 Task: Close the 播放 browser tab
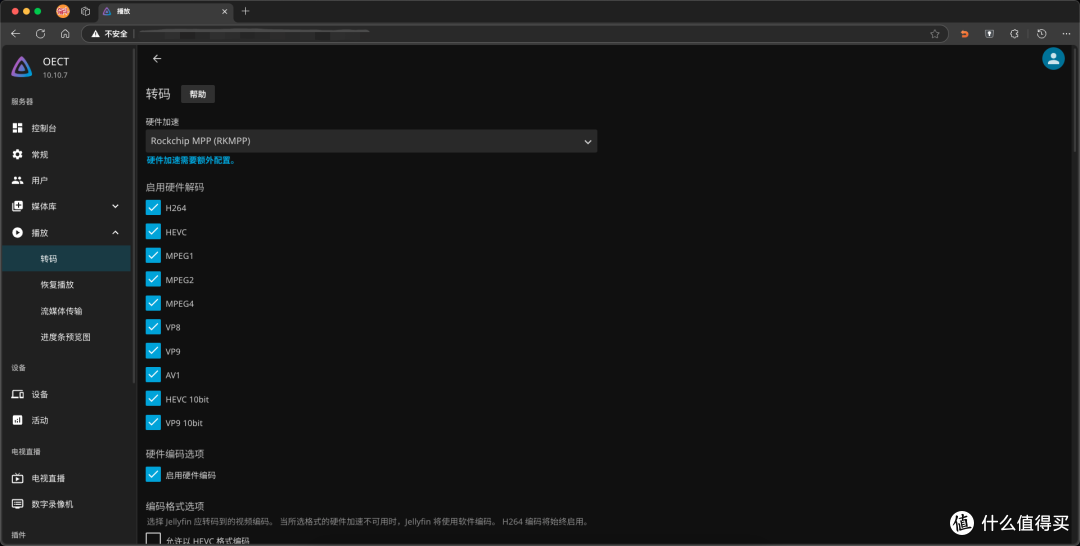[225, 11]
